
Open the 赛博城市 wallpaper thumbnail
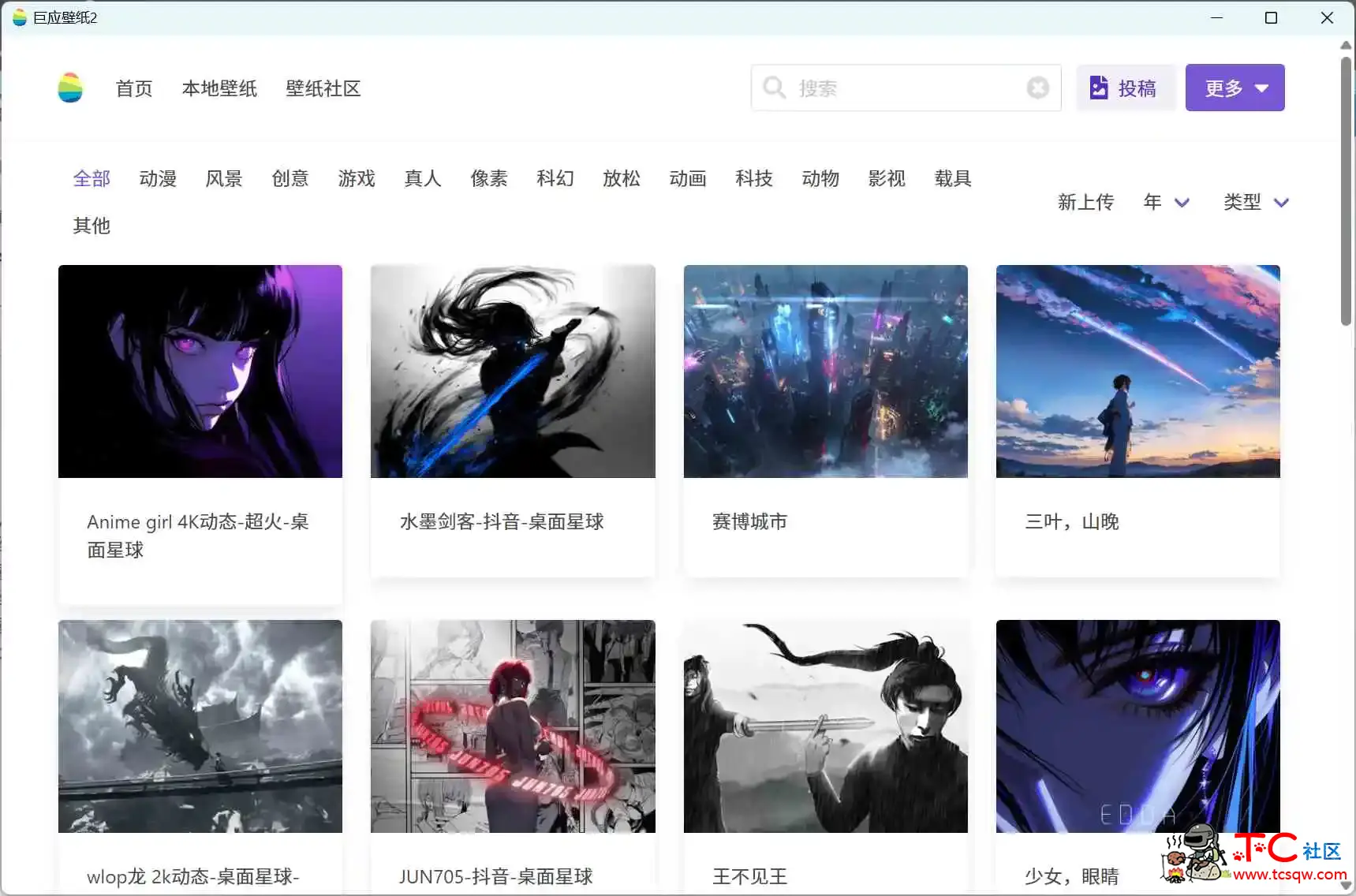click(825, 371)
